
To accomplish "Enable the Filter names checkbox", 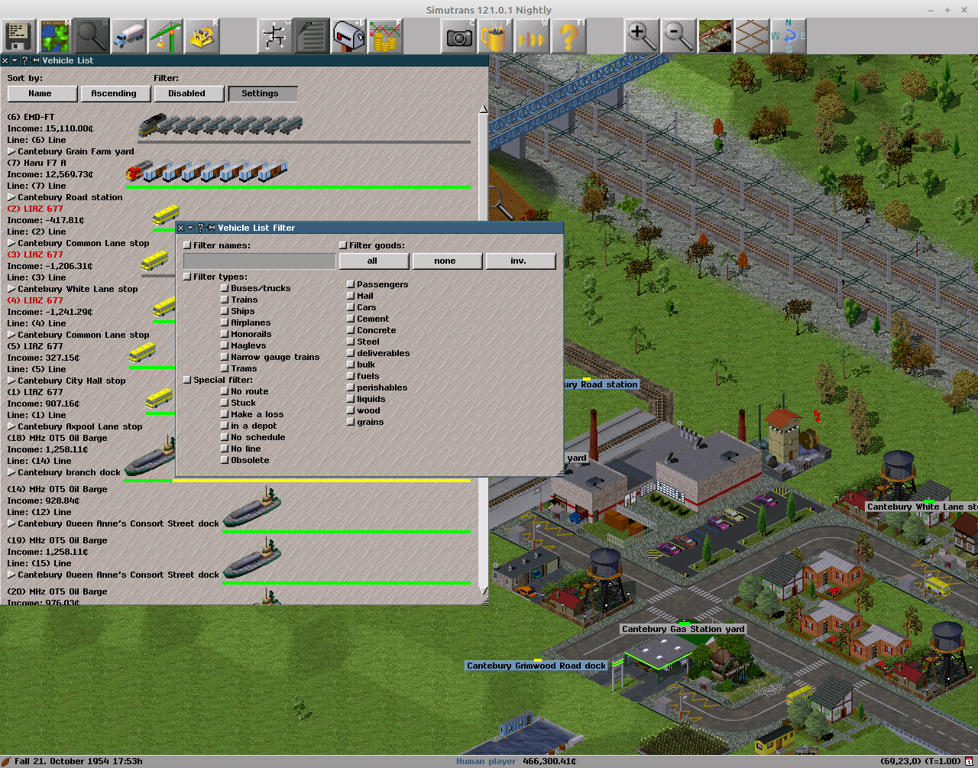I will tap(187, 245).
